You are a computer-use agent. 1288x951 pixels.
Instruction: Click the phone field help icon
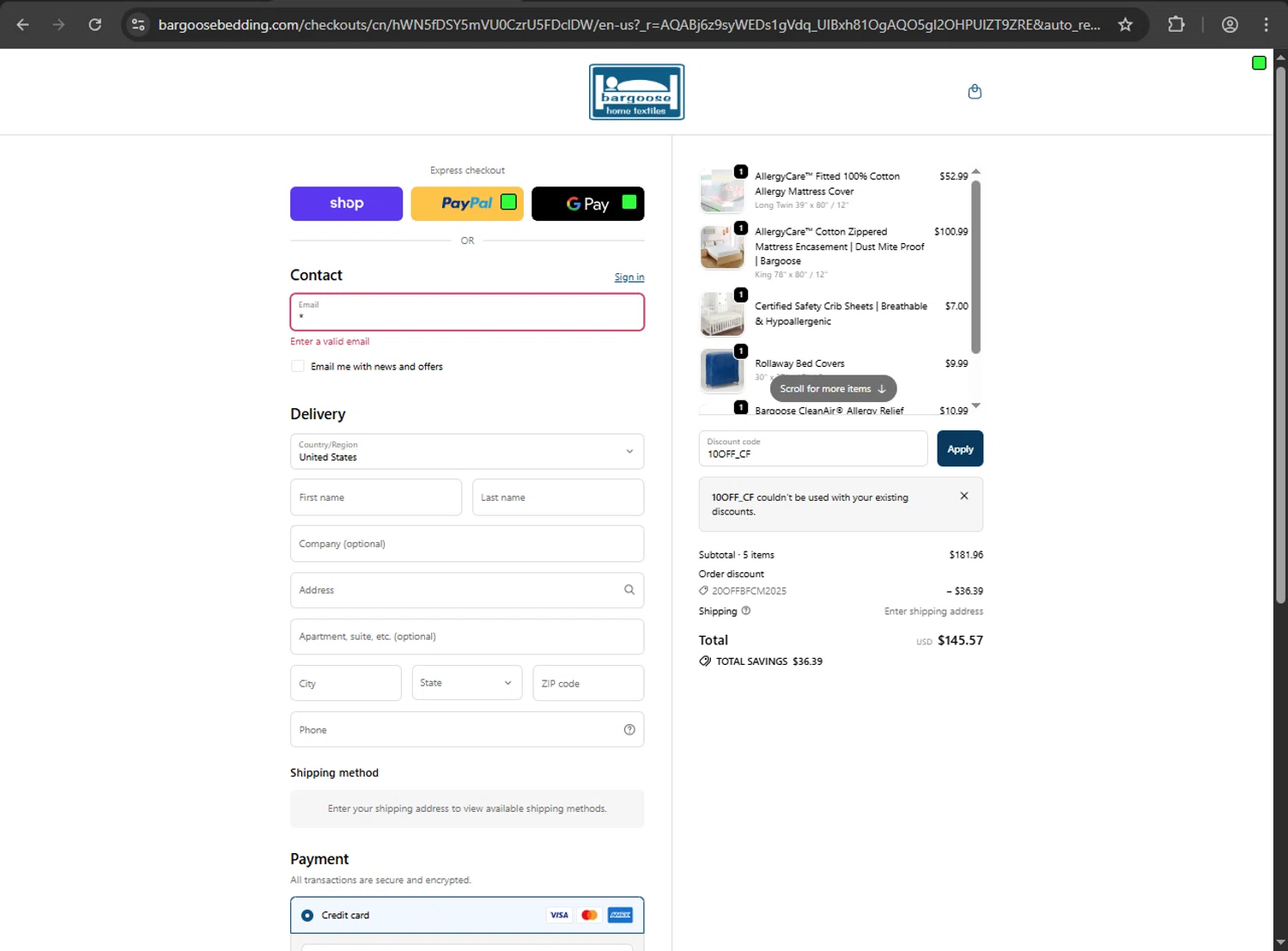tap(629, 729)
